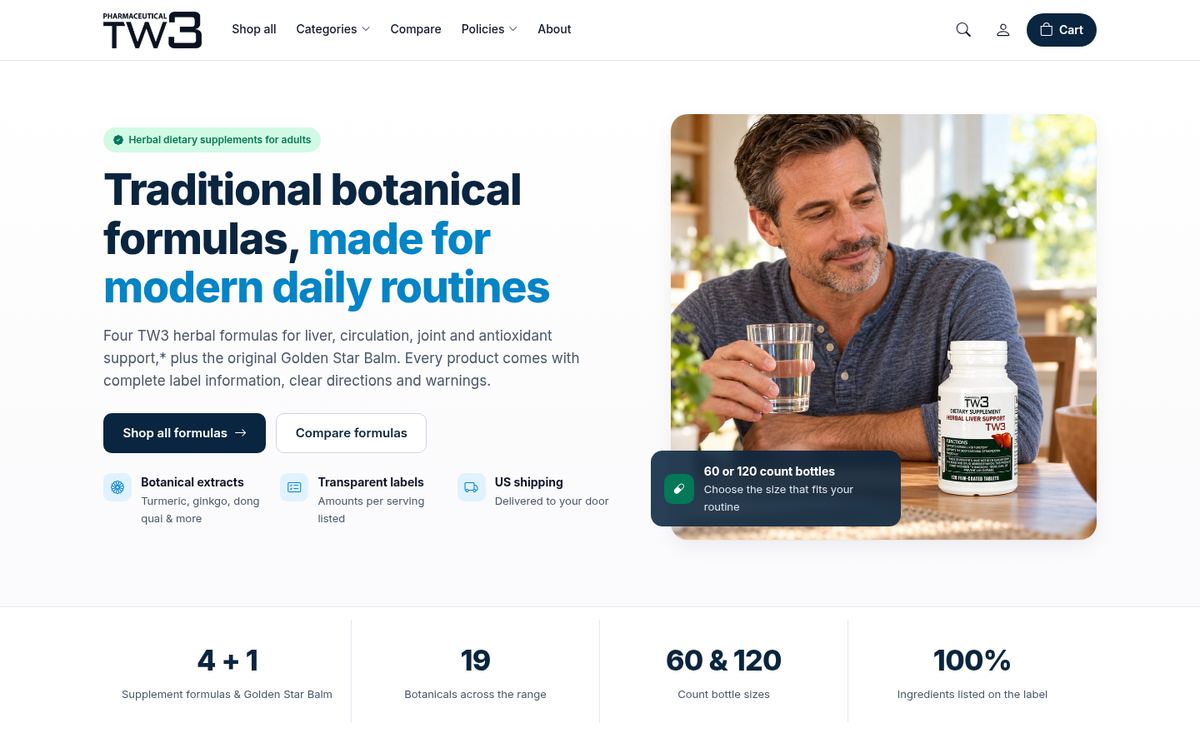Click the Shop all formulas button
The height and width of the screenshot is (733, 1200).
point(184,433)
